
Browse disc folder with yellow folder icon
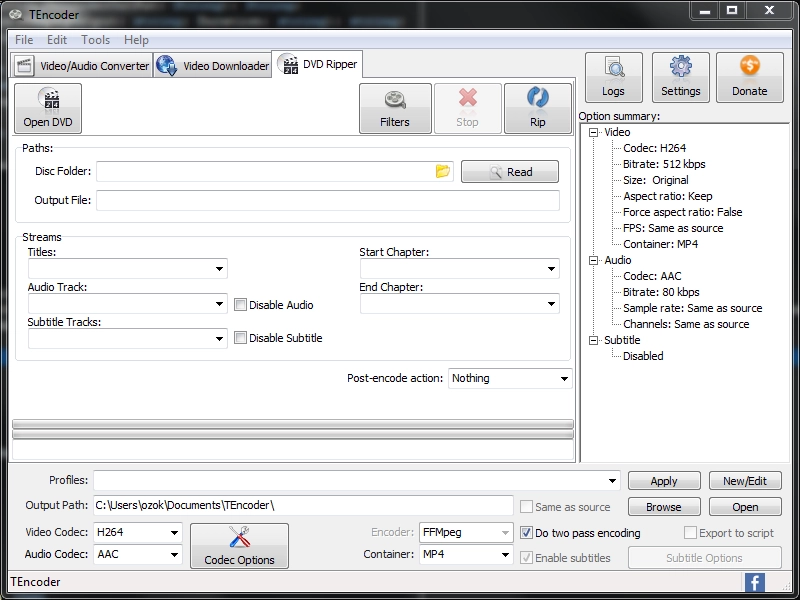[443, 171]
